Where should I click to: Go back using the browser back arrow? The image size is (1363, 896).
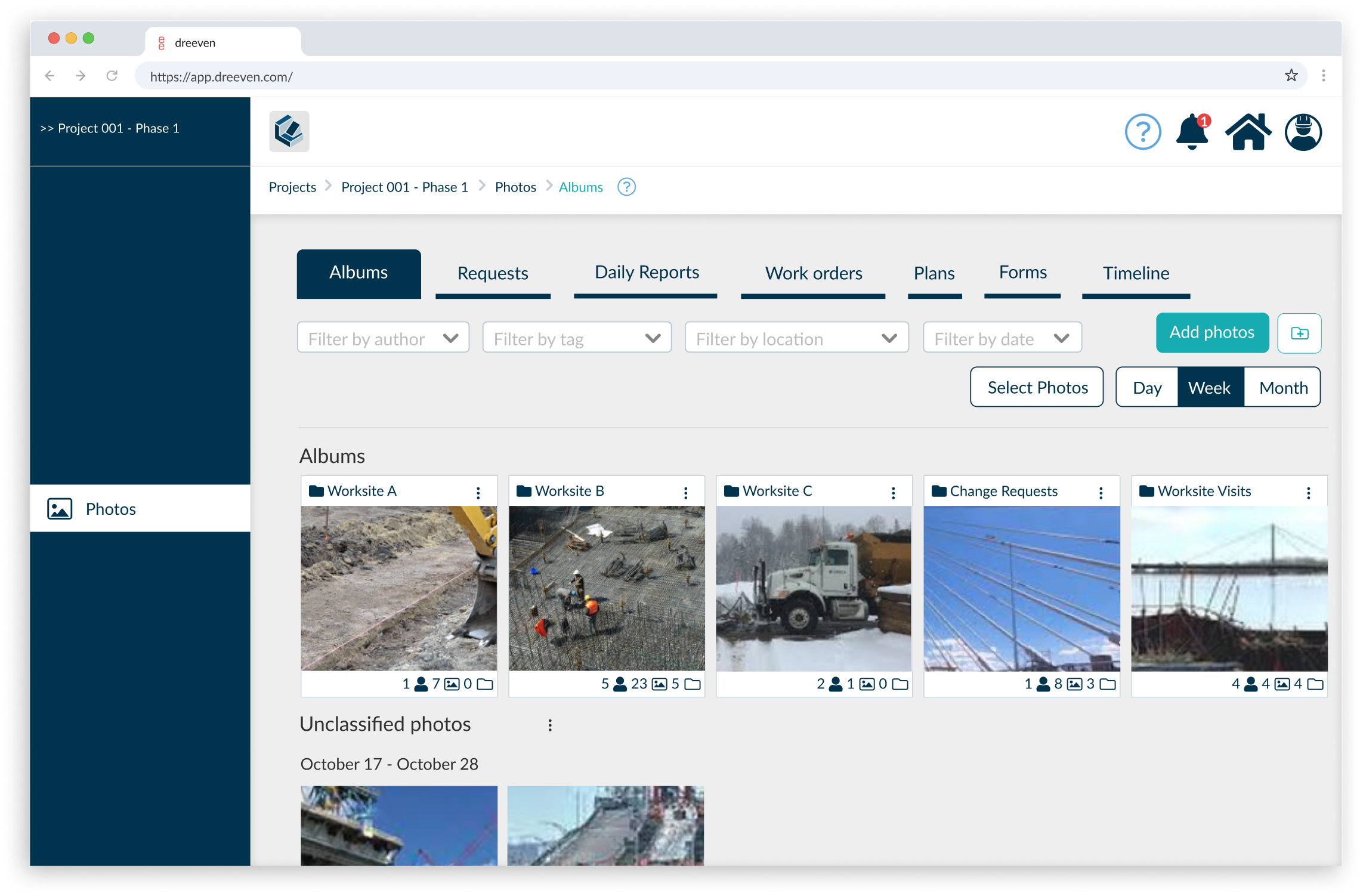50,76
